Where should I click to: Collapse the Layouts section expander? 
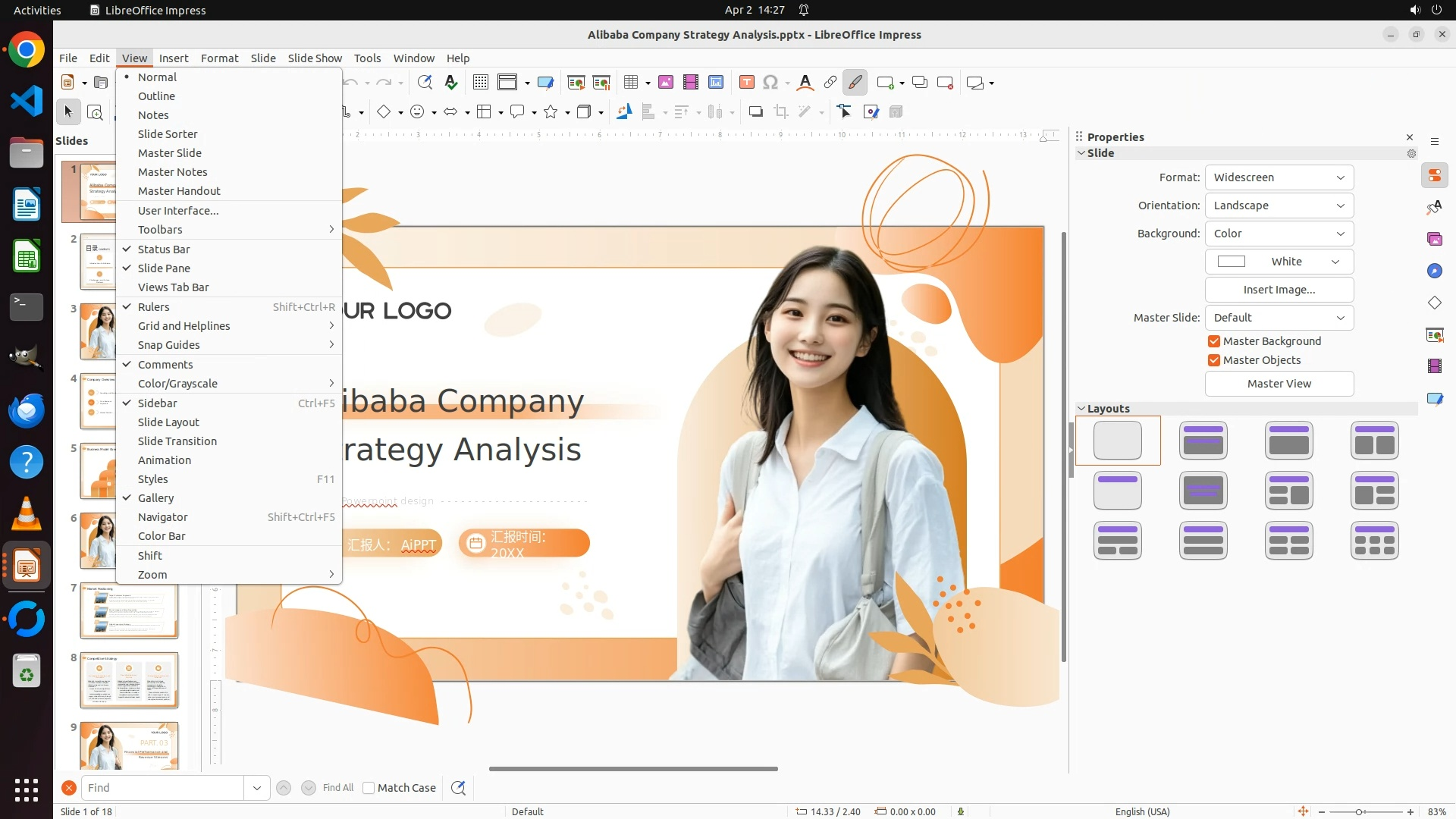point(1081,409)
